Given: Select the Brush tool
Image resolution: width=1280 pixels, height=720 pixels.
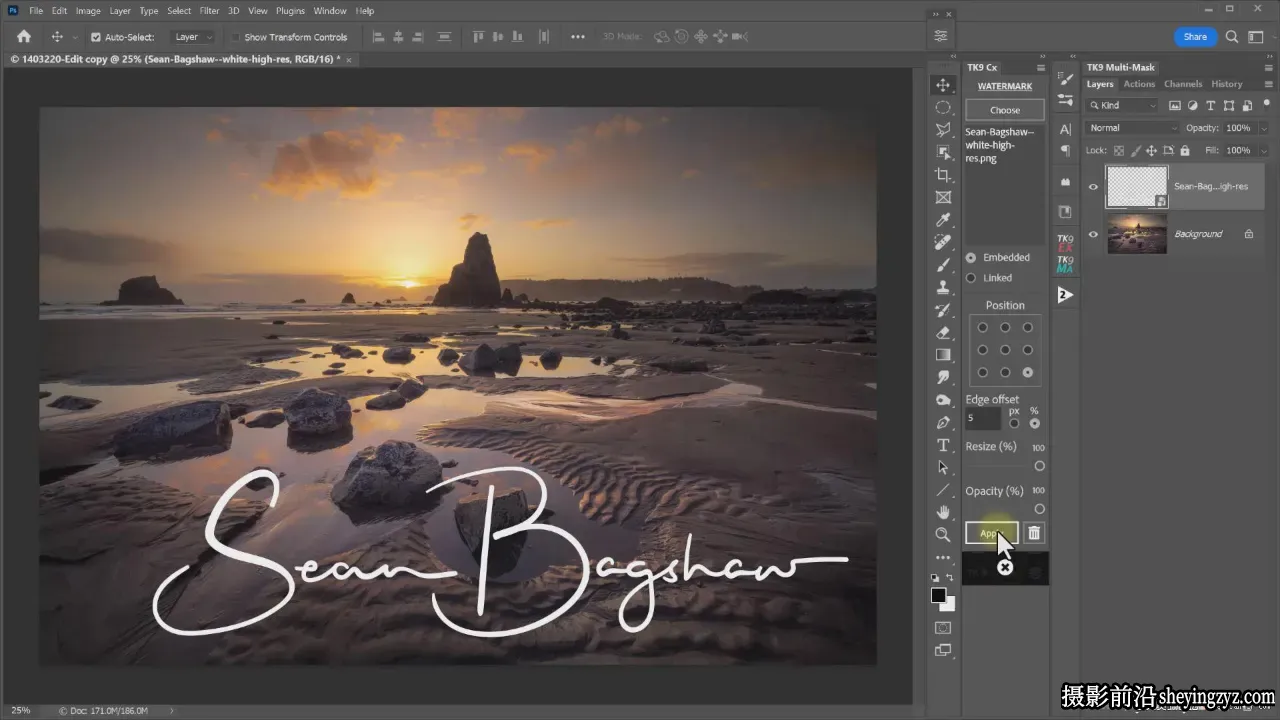Looking at the screenshot, I should point(943,265).
